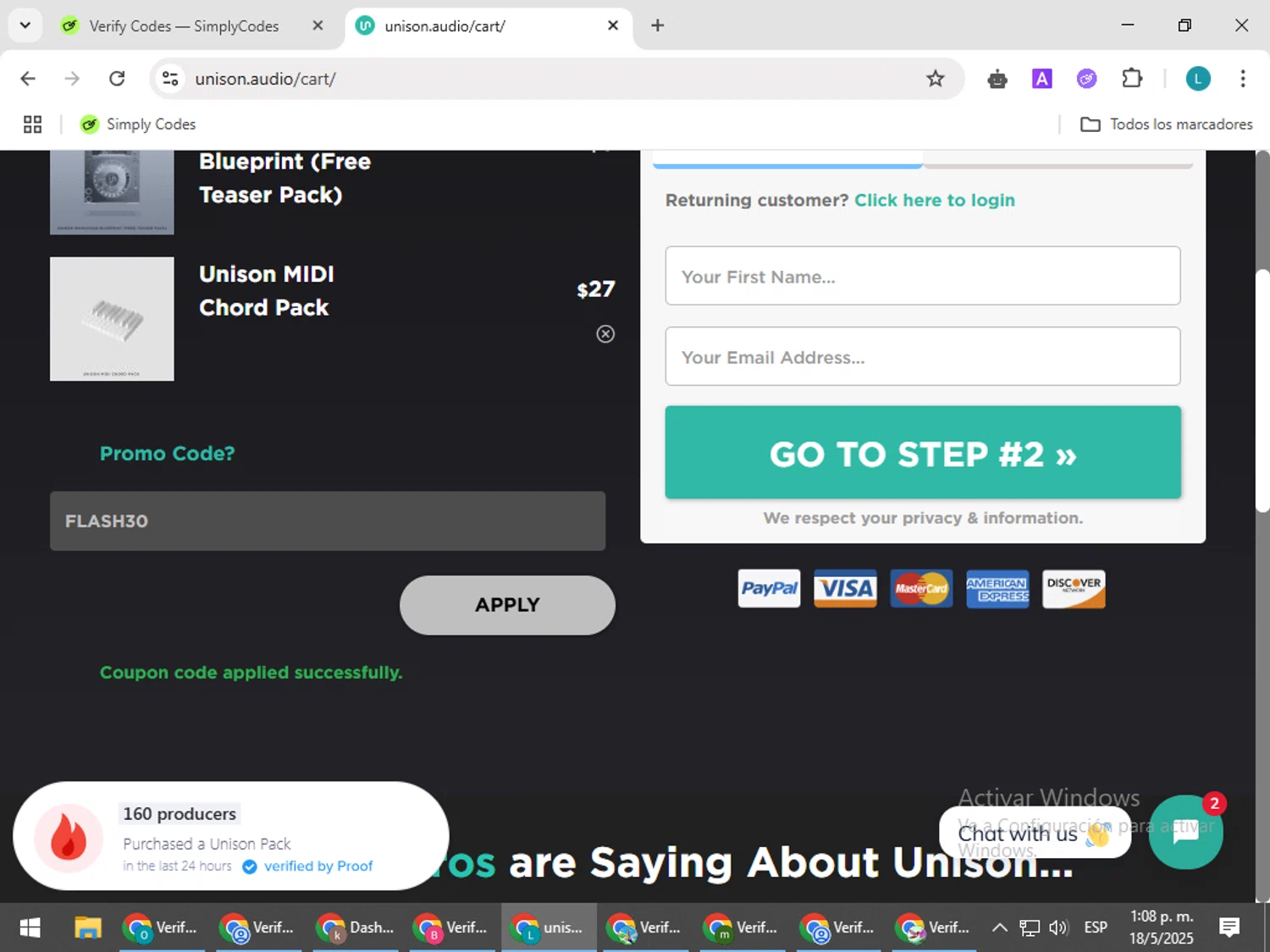Open Todos los marcadores folder
The width and height of the screenshot is (1270, 952).
tap(1167, 124)
